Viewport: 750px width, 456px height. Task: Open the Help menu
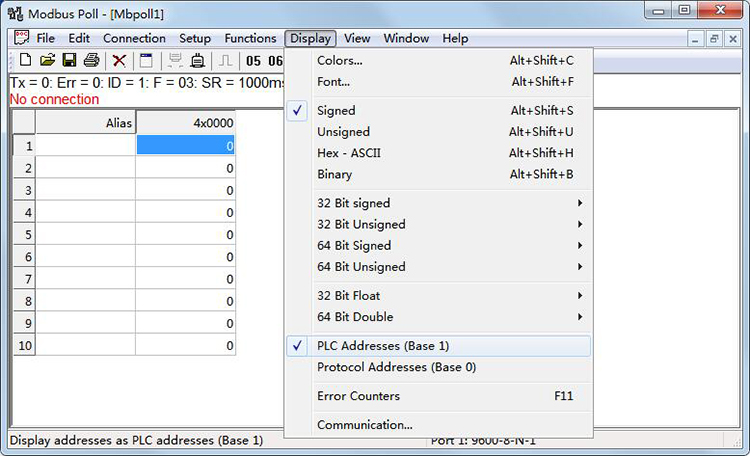455,38
